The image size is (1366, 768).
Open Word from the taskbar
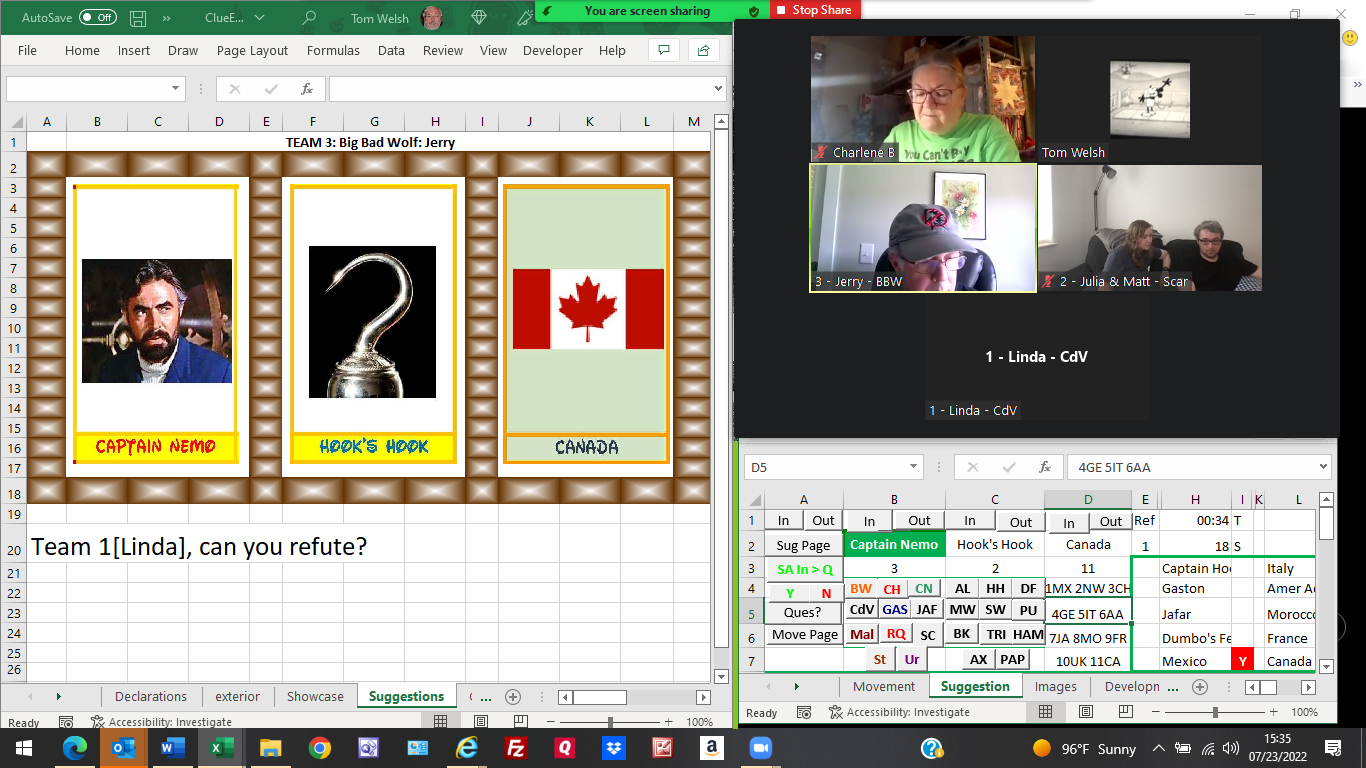[x=173, y=748]
